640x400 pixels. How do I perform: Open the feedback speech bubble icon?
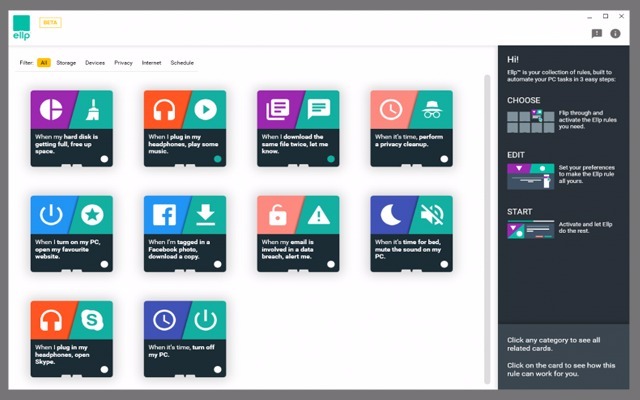point(597,33)
